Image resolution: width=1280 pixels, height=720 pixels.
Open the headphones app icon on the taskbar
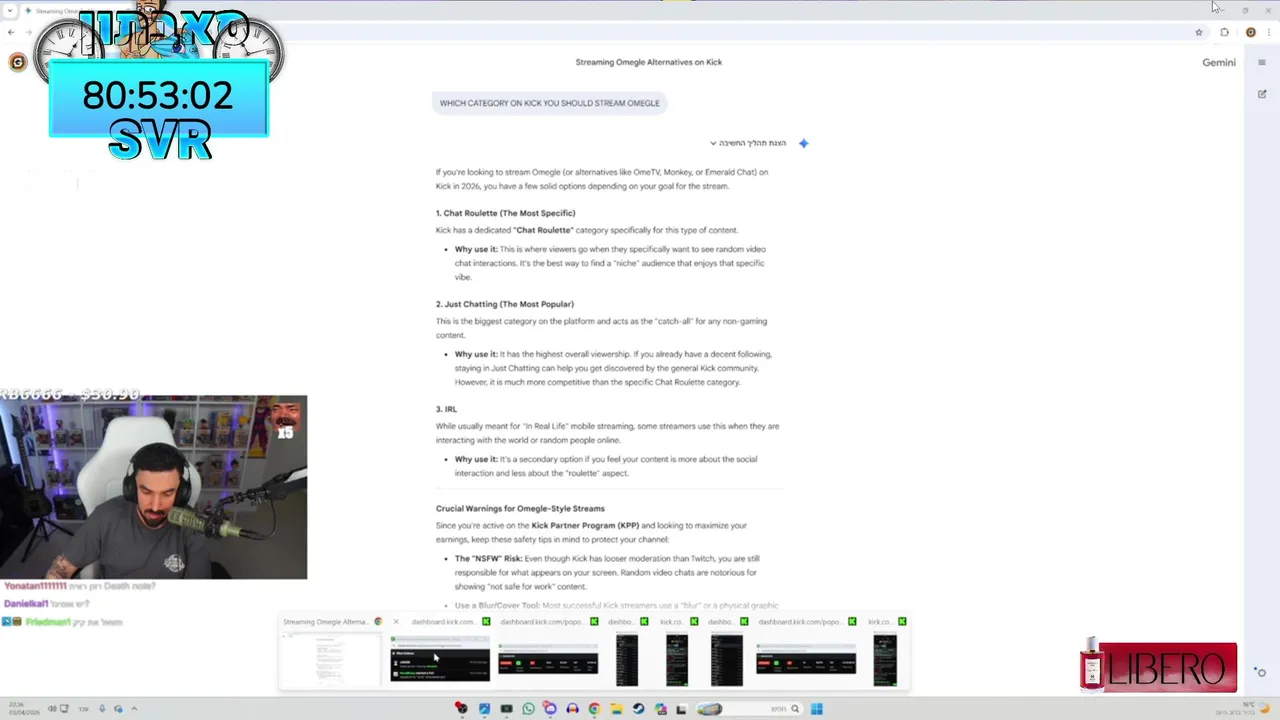coord(572,709)
